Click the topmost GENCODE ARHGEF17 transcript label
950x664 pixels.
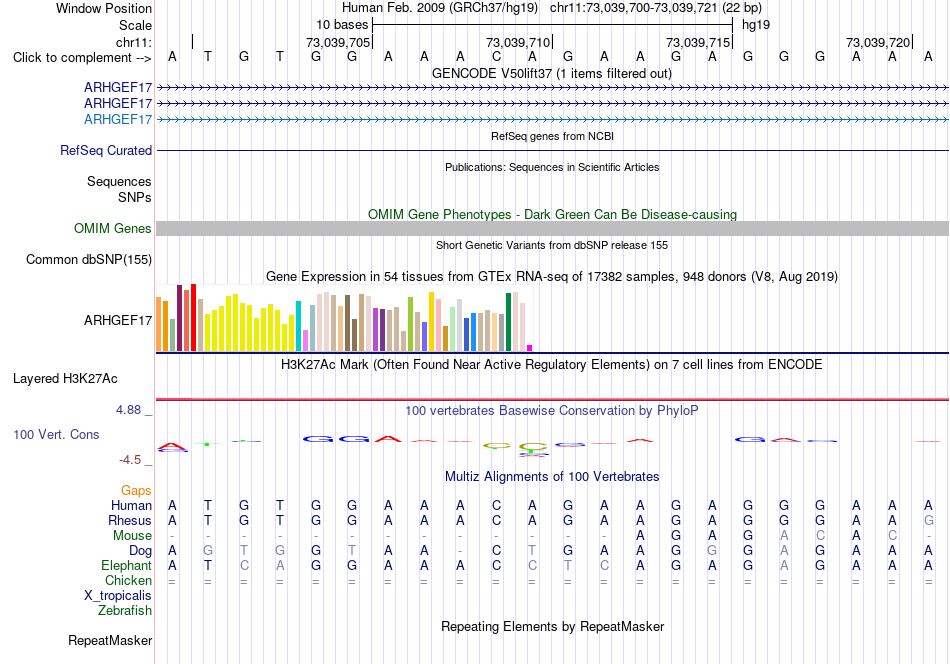point(118,87)
